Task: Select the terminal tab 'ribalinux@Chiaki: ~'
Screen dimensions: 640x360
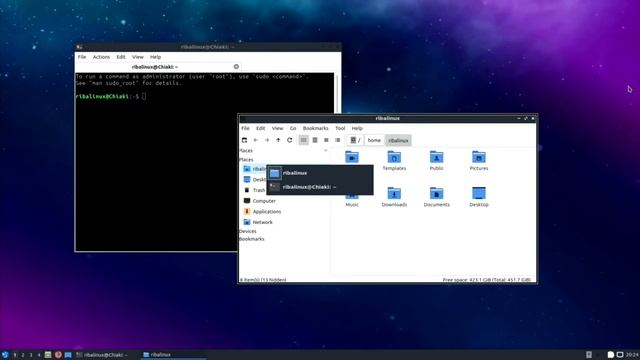Action: [155, 67]
